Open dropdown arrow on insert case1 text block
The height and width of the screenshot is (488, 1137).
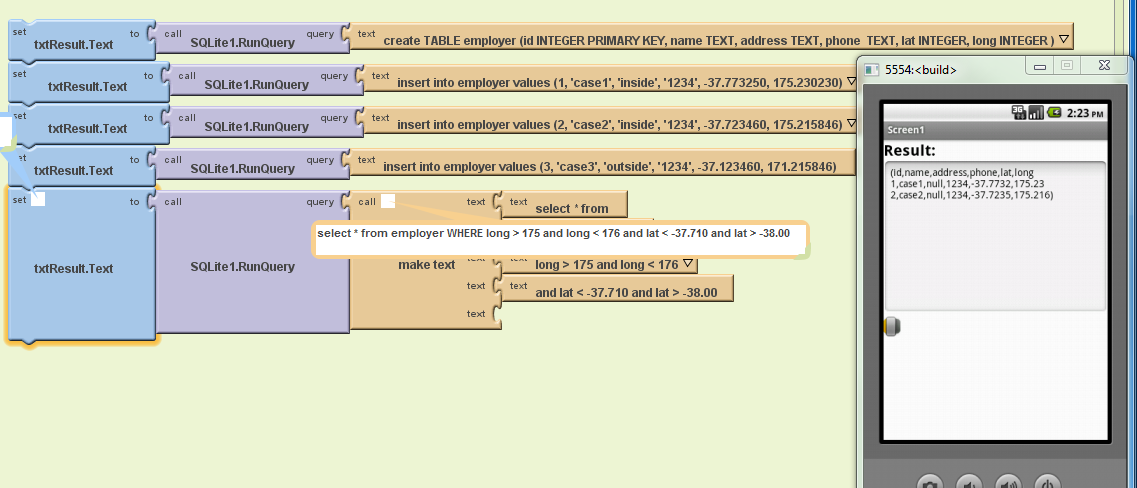point(852,82)
